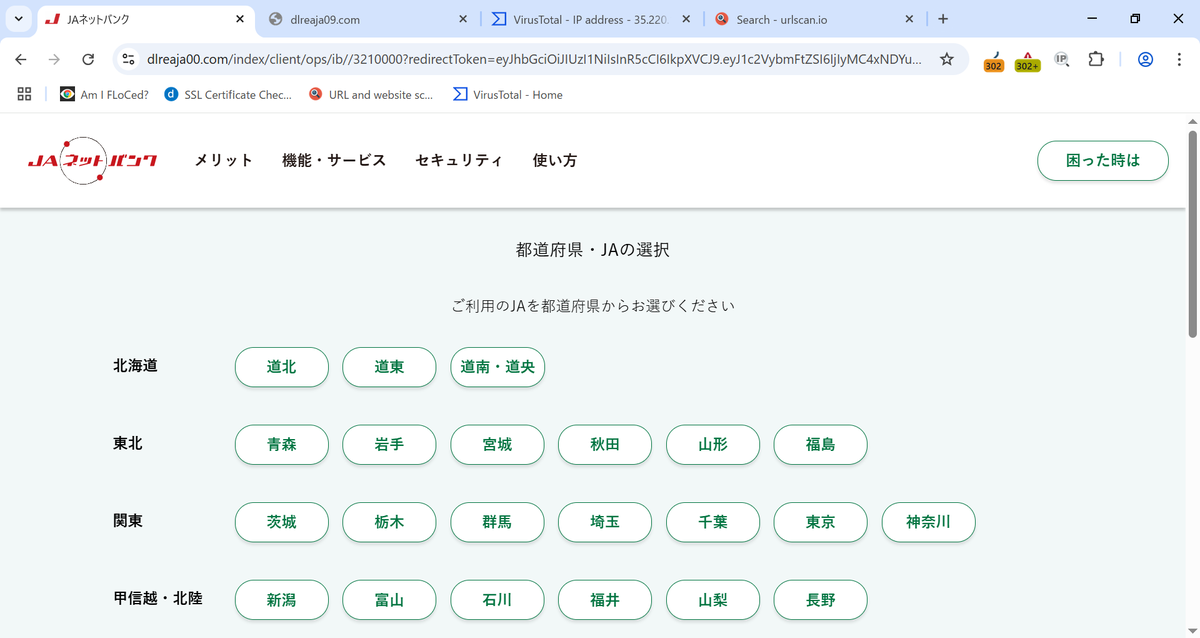Select the 道南・道央 region button
The image size is (1200, 638).
pos(497,367)
